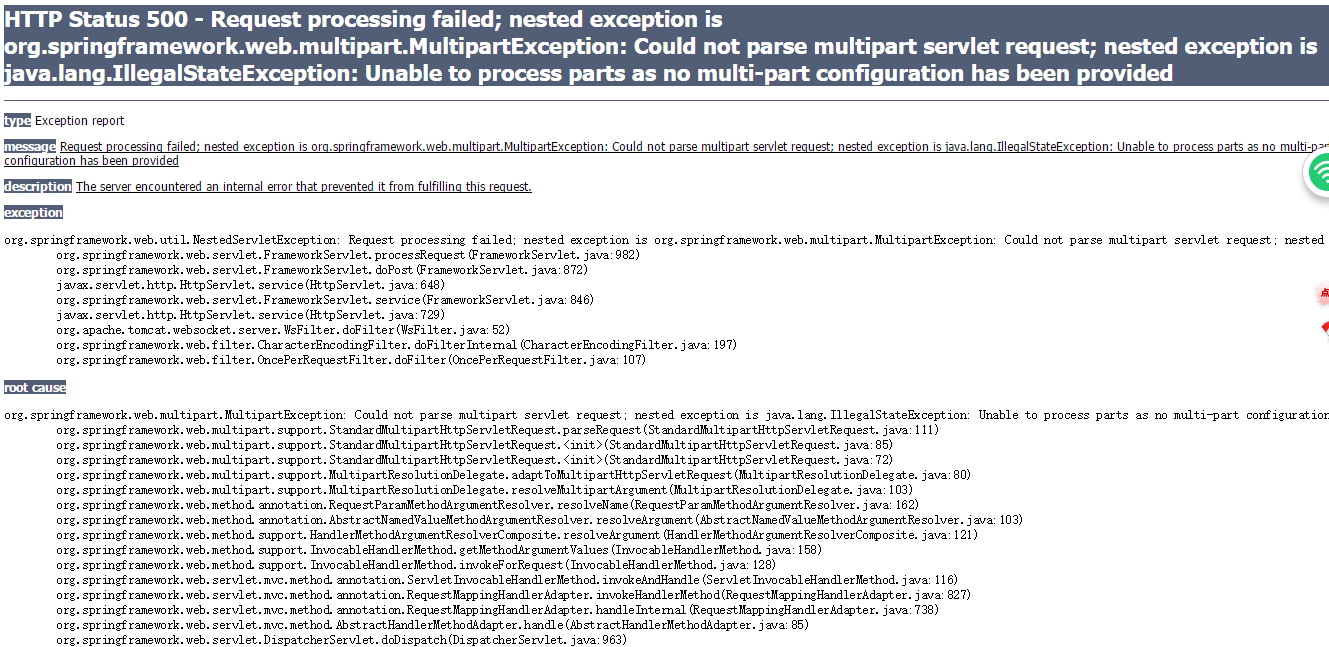This screenshot has width=1329, height=647.
Task: Click the DispatcherServlet.doDispatch trace line
Action: pyautogui.click(x=341, y=640)
